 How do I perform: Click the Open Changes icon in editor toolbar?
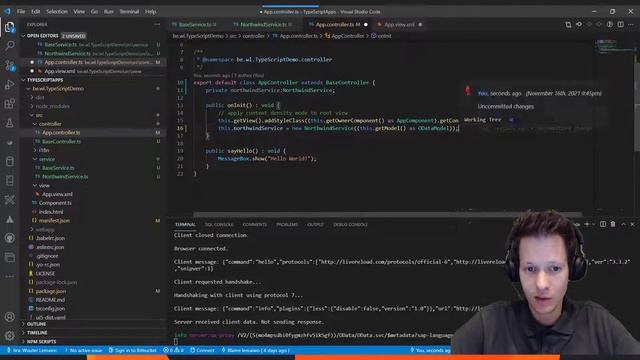coord(568,24)
